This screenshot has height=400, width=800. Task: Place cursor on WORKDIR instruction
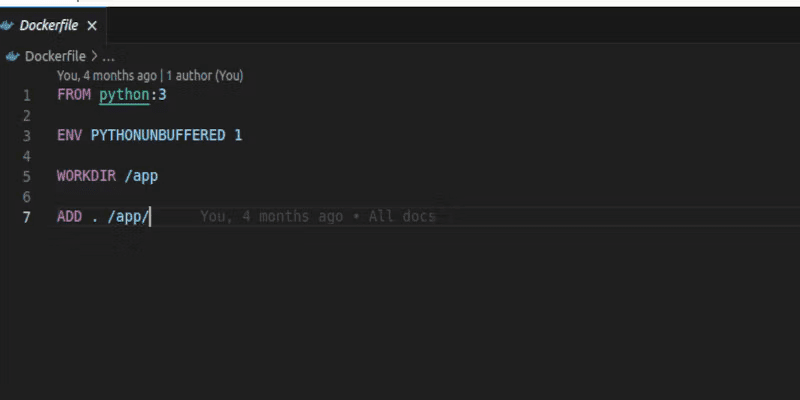[x=86, y=176]
